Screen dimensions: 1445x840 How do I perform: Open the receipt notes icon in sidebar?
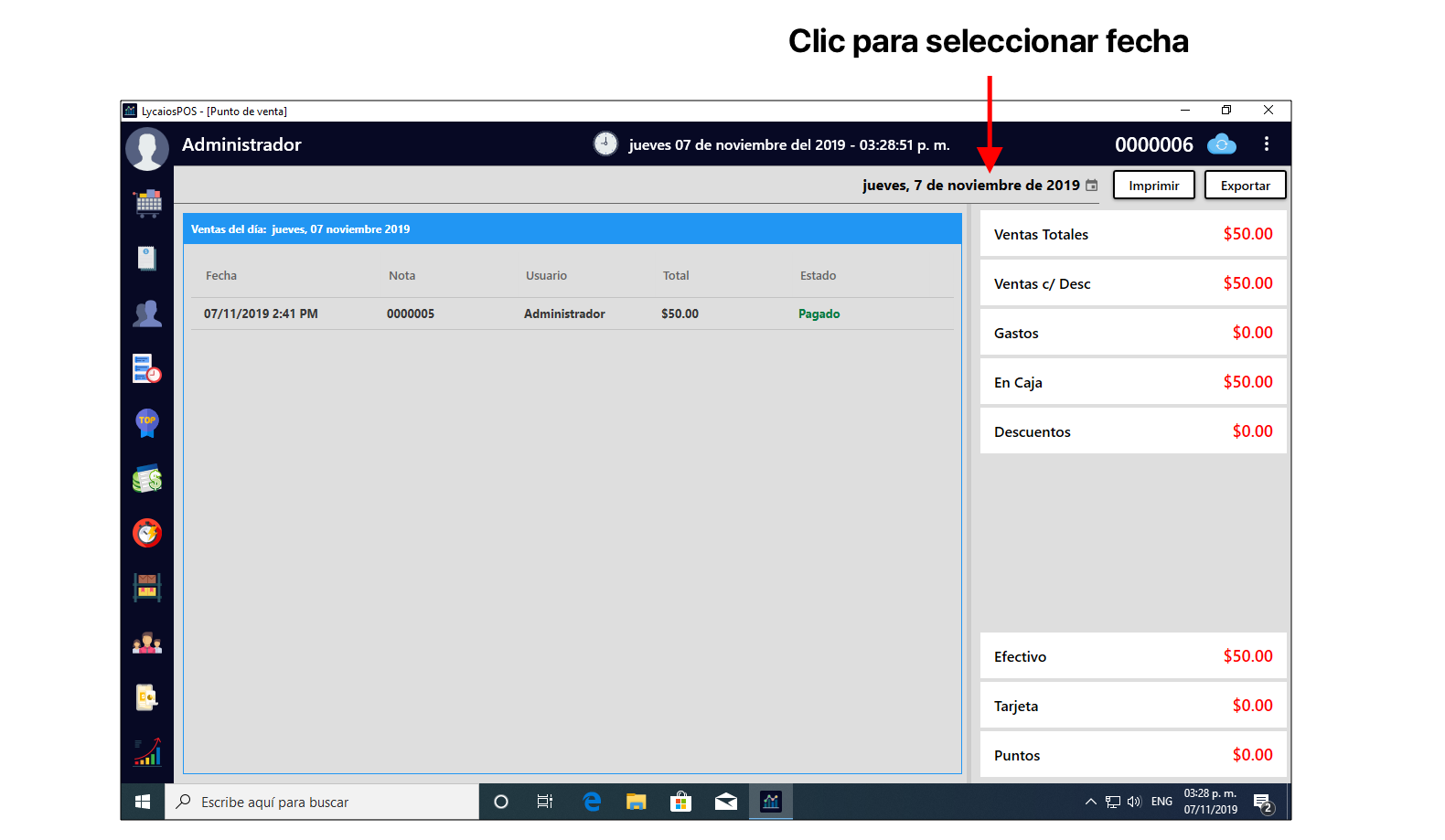coord(147,259)
